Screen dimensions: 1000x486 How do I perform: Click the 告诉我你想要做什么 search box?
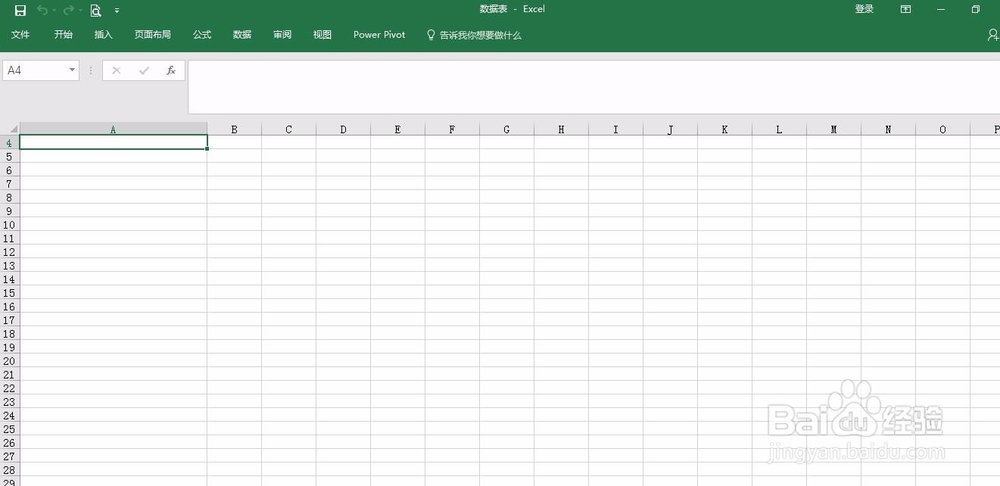[x=481, y=36]
